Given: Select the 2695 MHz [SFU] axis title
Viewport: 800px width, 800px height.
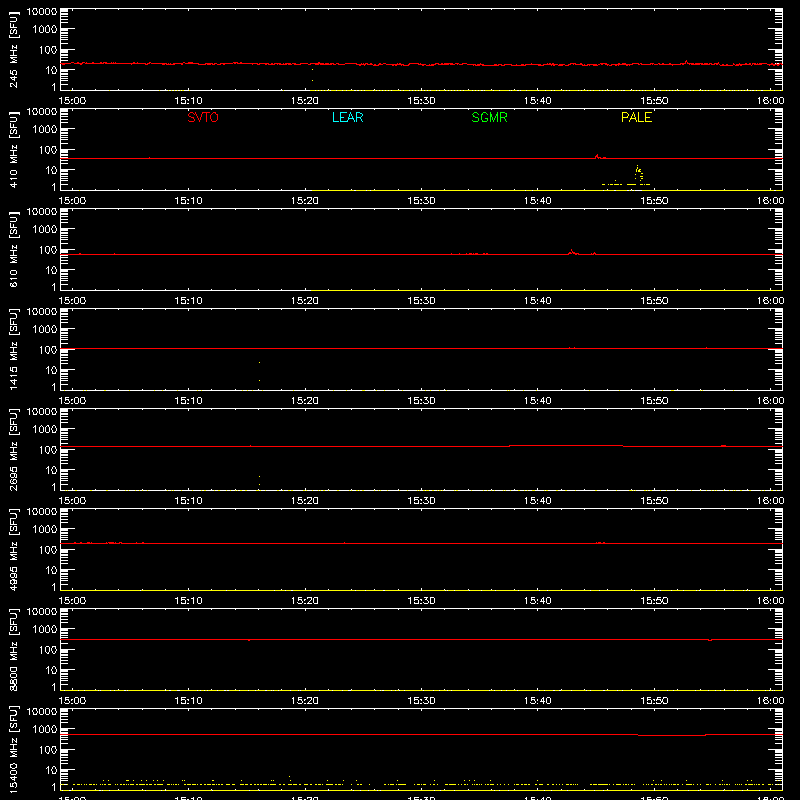Looking at the screenshot, I should click(x=13, y=450).
